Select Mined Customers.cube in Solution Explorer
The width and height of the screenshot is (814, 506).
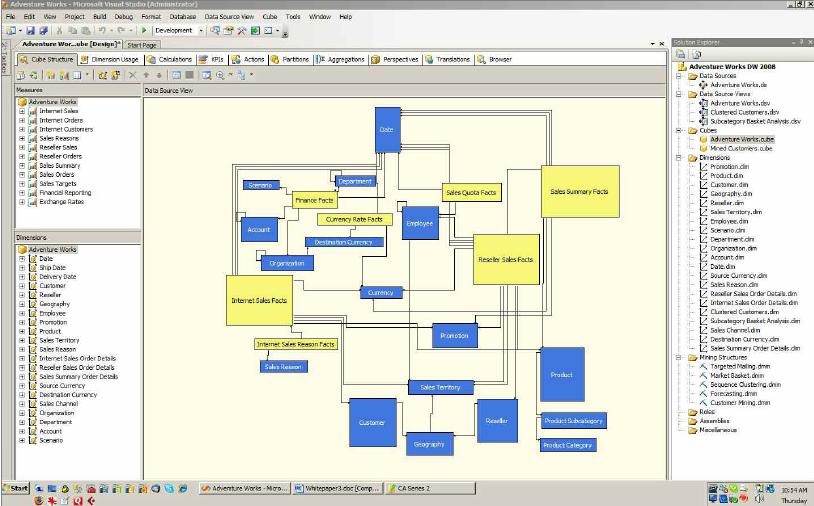(x=741, y=148)
